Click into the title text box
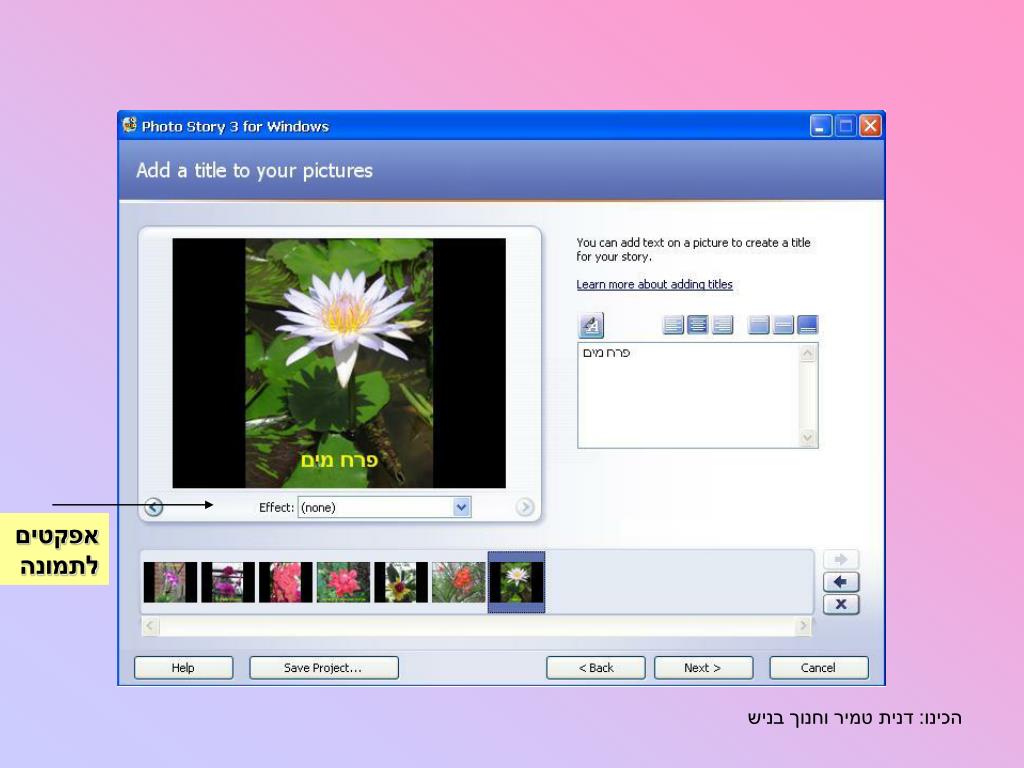 pos(690,395)
